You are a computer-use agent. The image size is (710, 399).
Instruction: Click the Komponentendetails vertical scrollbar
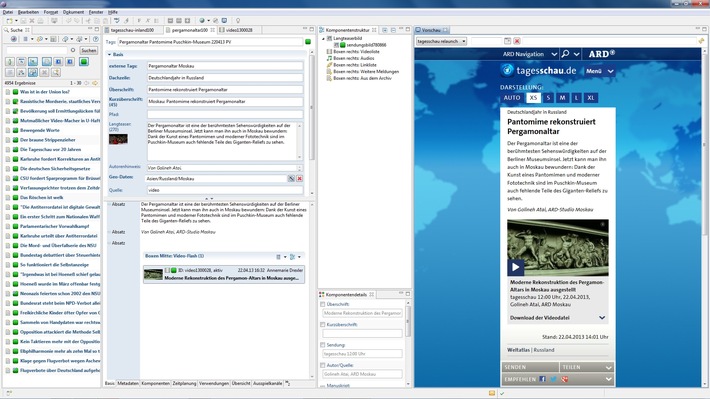click(408, 344)
